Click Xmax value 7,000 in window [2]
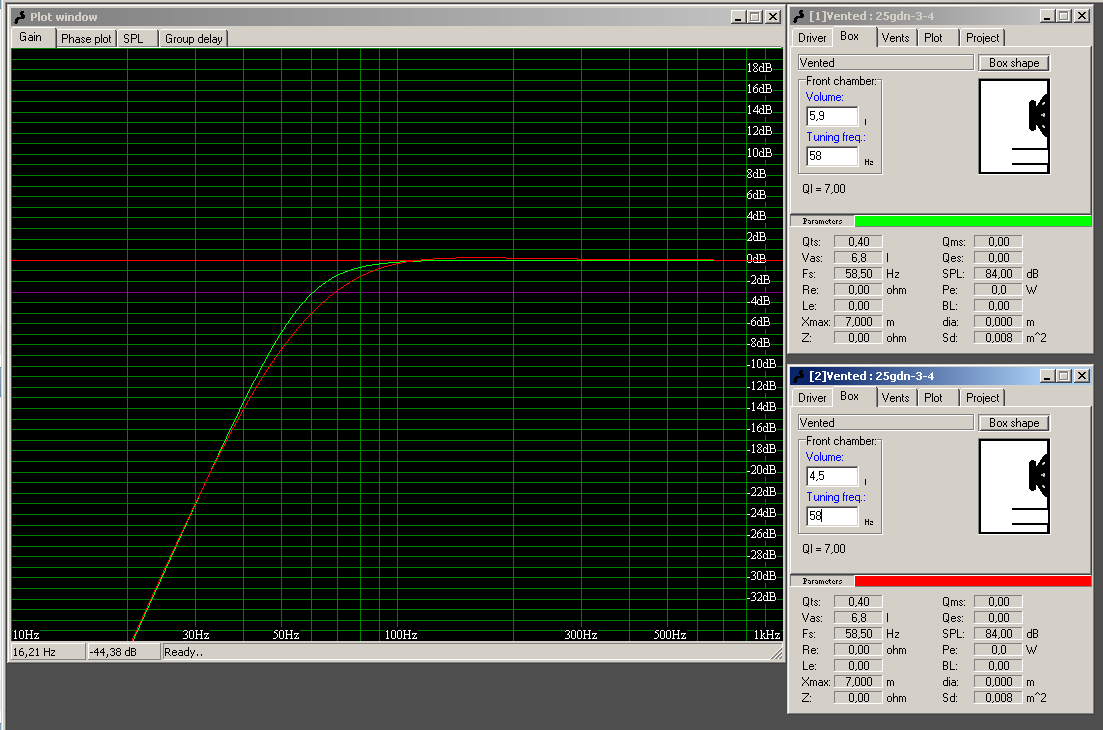1103x730 pixels. pyautogui.click(x=858, y=682)
